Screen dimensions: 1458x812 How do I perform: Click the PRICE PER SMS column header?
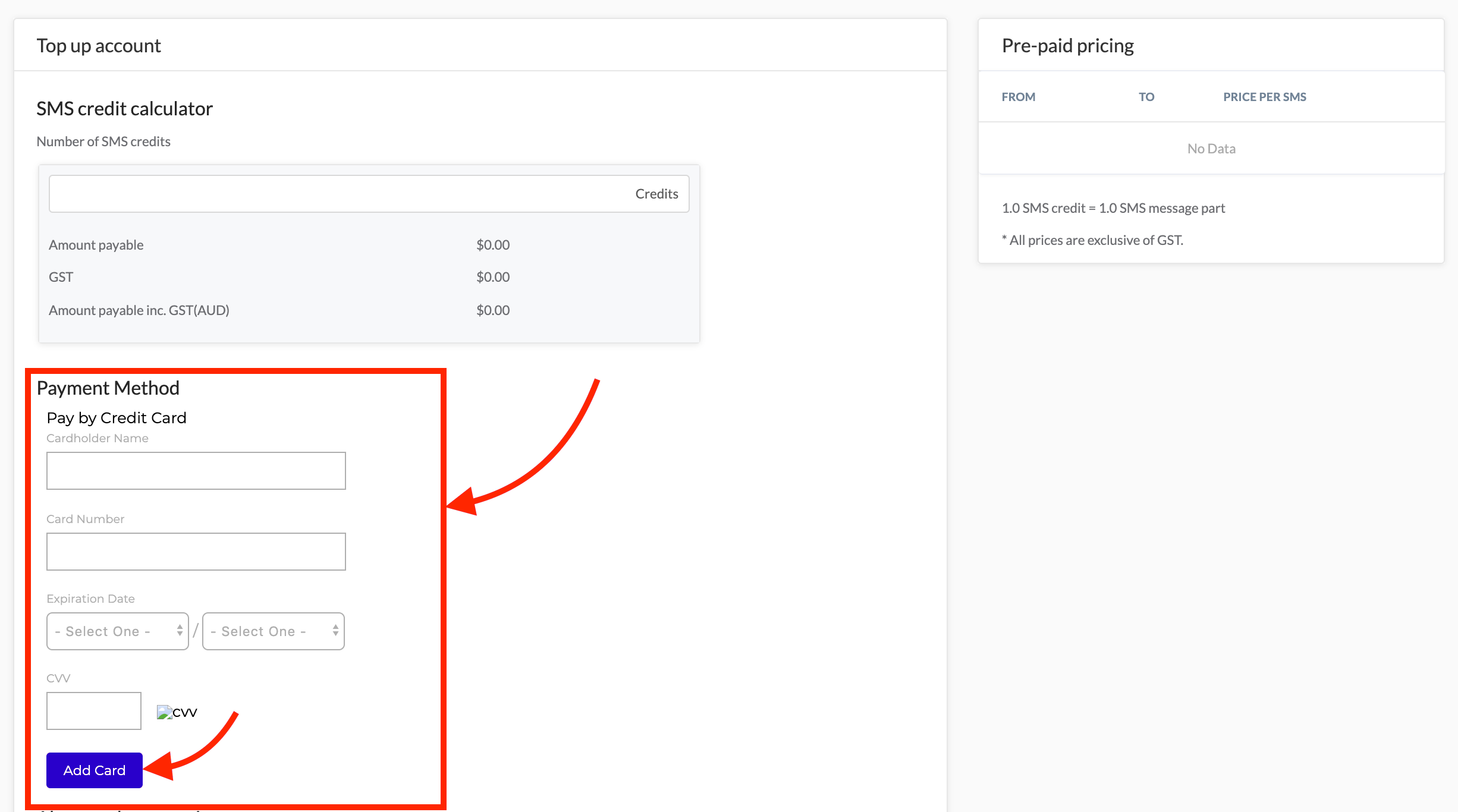tap(1264, 96)
